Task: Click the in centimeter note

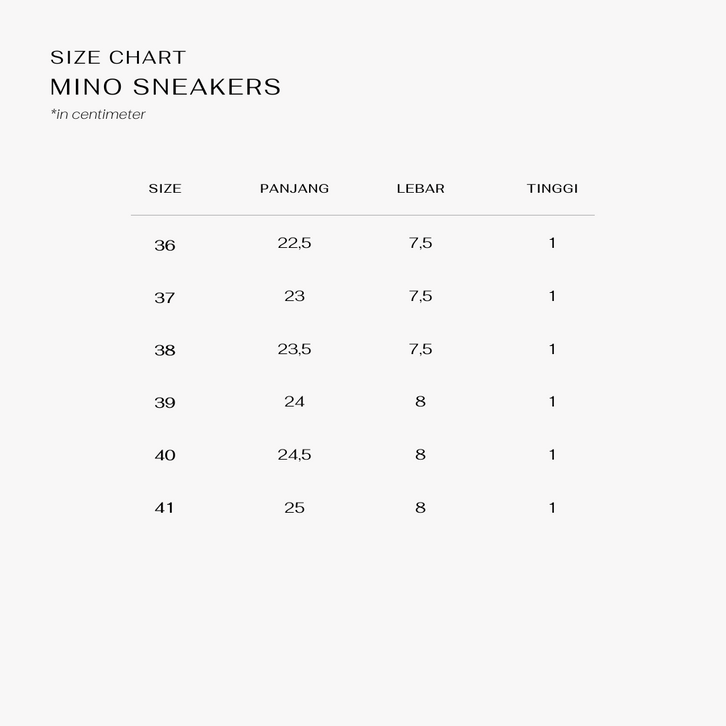Action: coord(98,114)
